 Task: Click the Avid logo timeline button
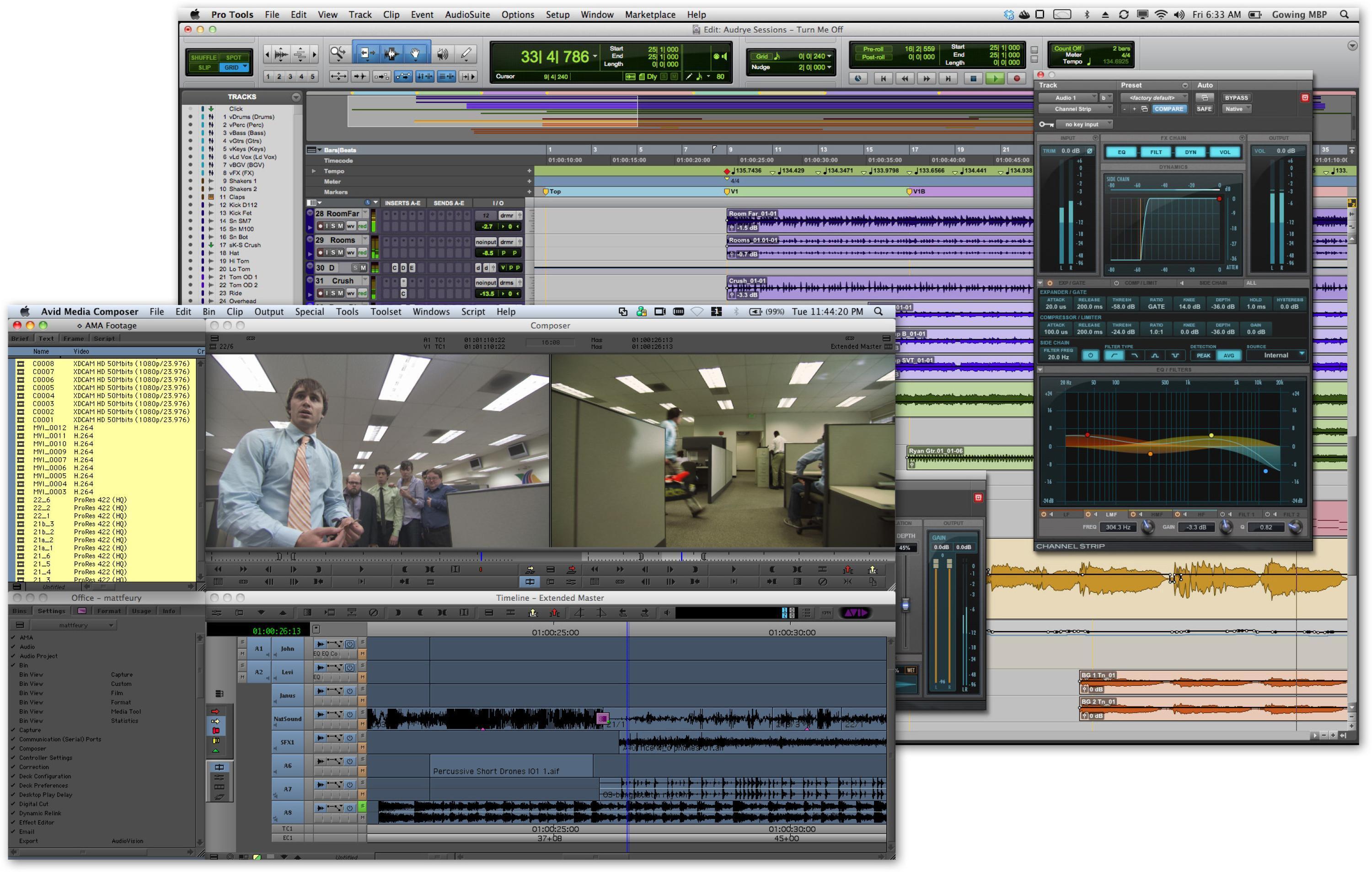pyautogui.click(x=855, y=613)
